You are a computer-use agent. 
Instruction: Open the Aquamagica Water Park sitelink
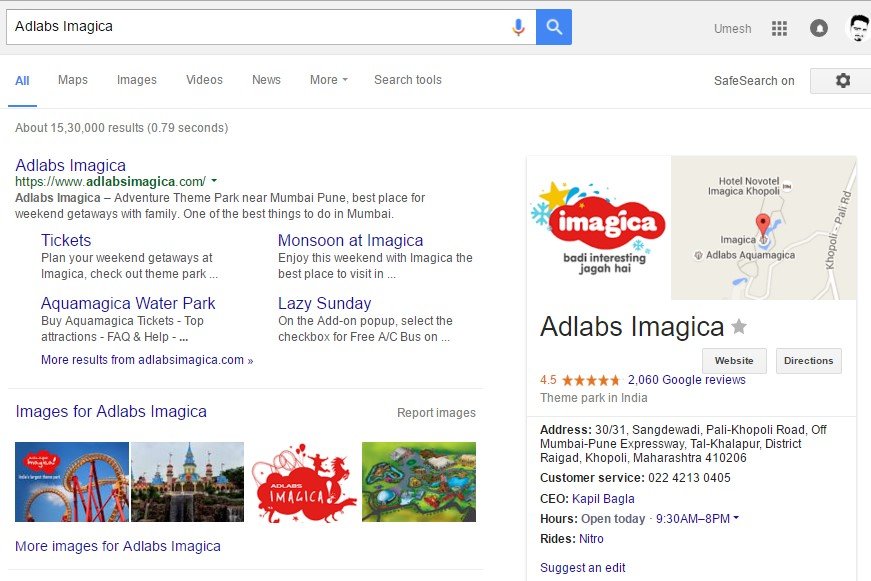coord(128,303)
